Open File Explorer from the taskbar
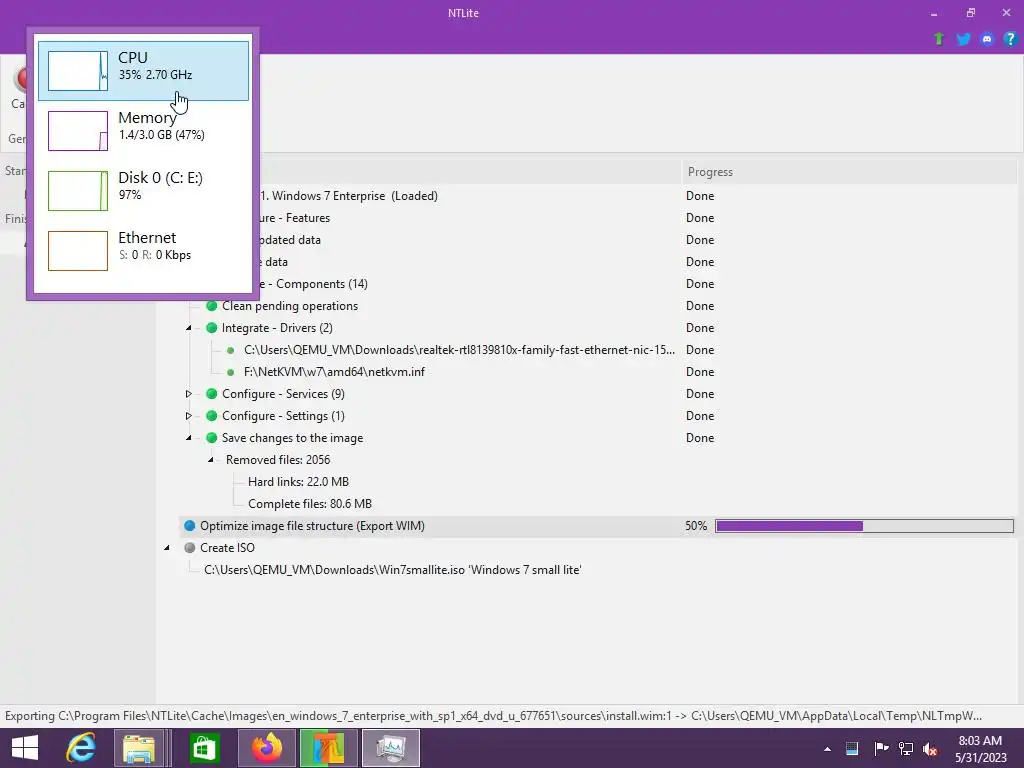1024x768 pixels. [139, 748]
